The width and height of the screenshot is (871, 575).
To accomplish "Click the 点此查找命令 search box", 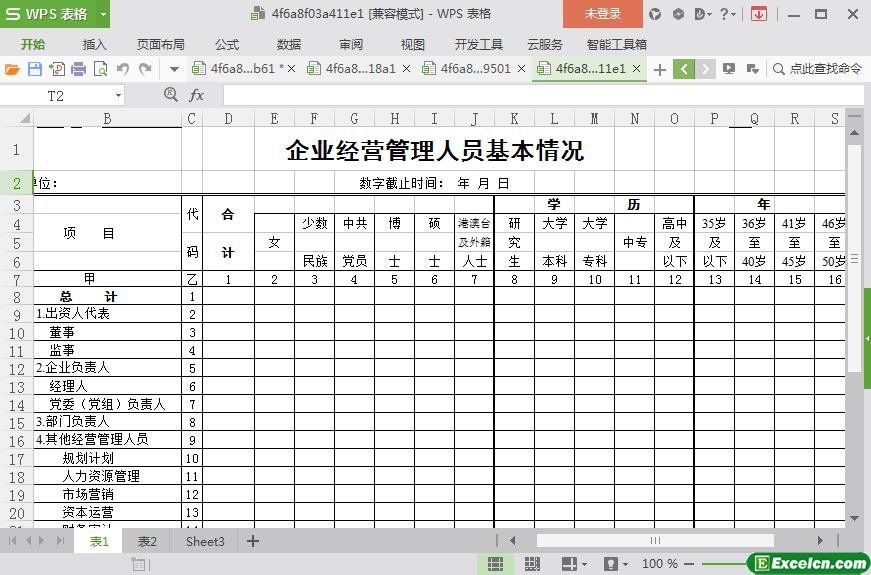I will (x=818, y=69).
